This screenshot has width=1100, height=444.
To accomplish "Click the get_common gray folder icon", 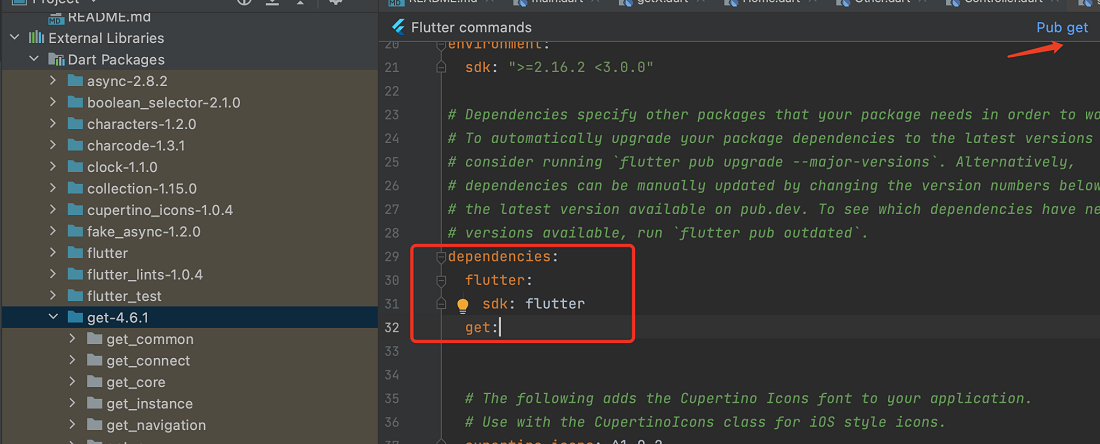I will (x=95, y=339).
